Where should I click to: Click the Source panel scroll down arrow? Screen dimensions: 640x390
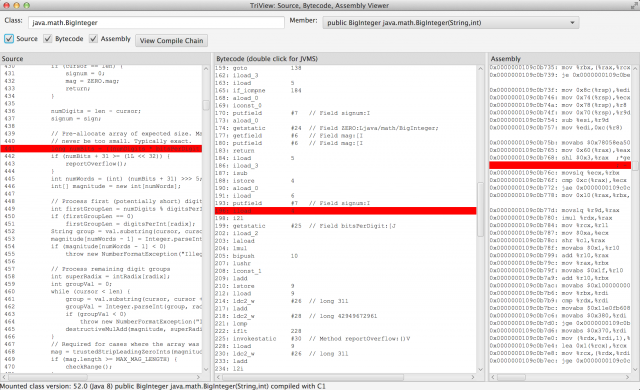(x=206, y=369)
